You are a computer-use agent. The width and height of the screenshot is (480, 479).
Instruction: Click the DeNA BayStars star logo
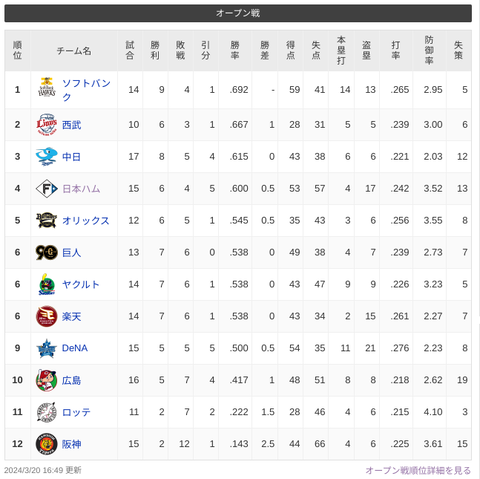point(46,348)
